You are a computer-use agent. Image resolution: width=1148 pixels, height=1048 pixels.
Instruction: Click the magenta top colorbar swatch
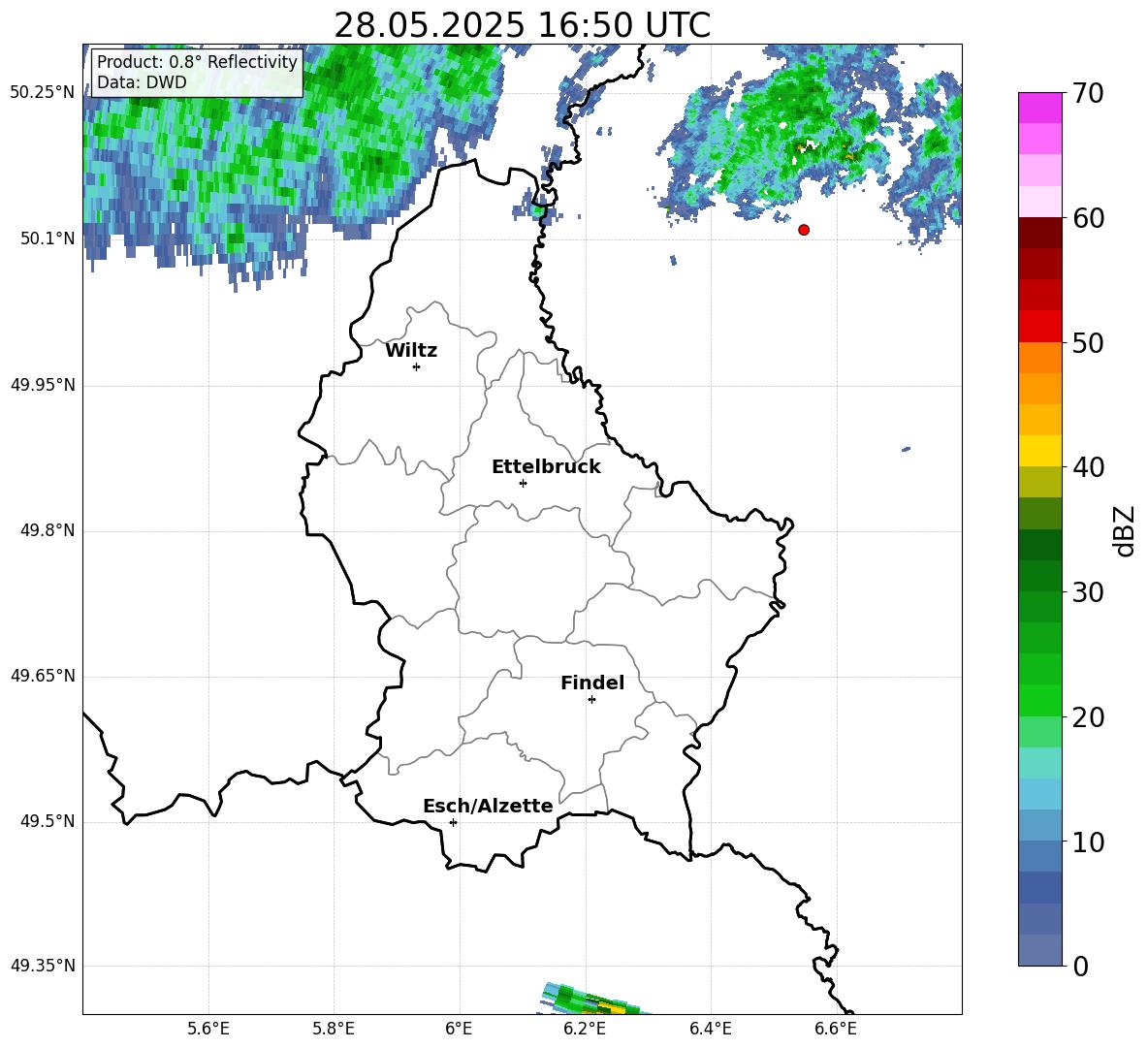[1040, 108]
